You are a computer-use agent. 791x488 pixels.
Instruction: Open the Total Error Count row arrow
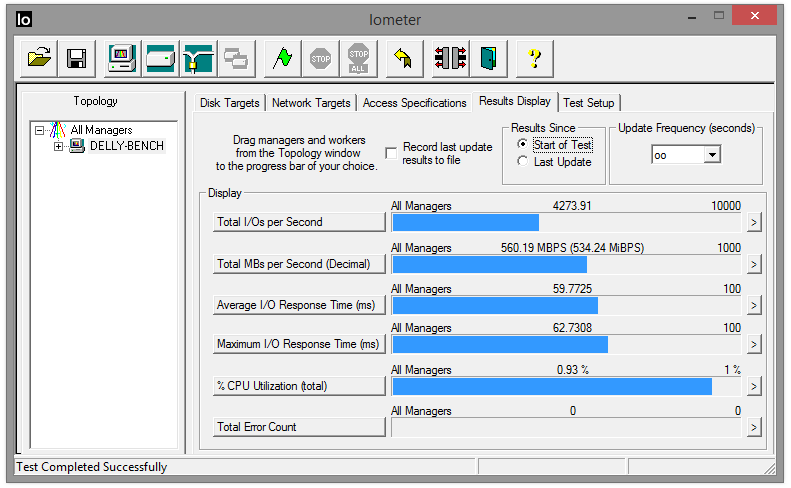click(754, 427)
